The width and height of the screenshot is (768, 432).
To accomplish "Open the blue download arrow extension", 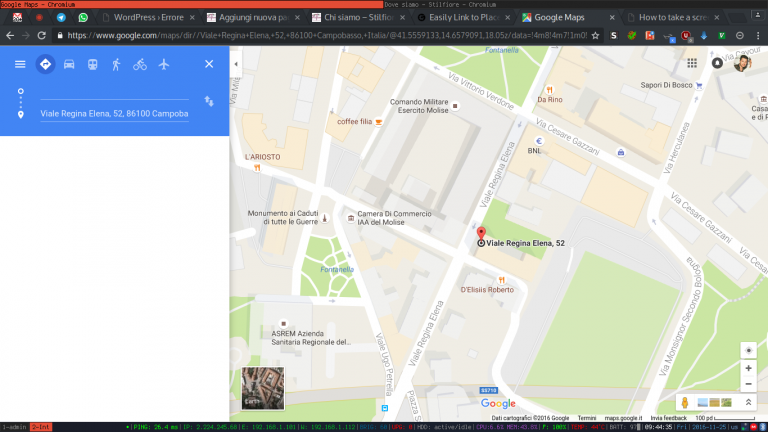I will click(704, 35).
